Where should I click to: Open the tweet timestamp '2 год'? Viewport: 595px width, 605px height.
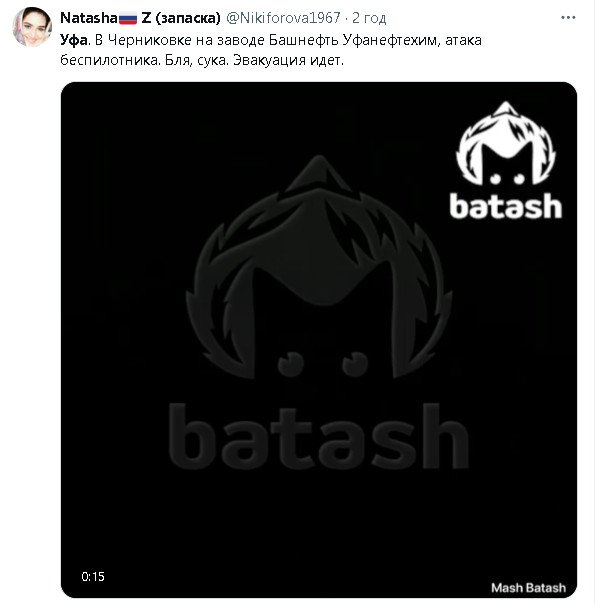(369, 18)
